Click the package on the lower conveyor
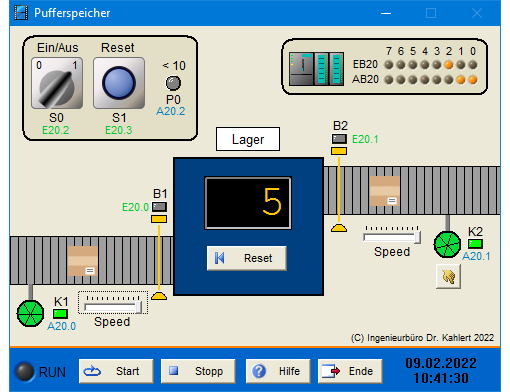510x392 pixels. [83, 261]
